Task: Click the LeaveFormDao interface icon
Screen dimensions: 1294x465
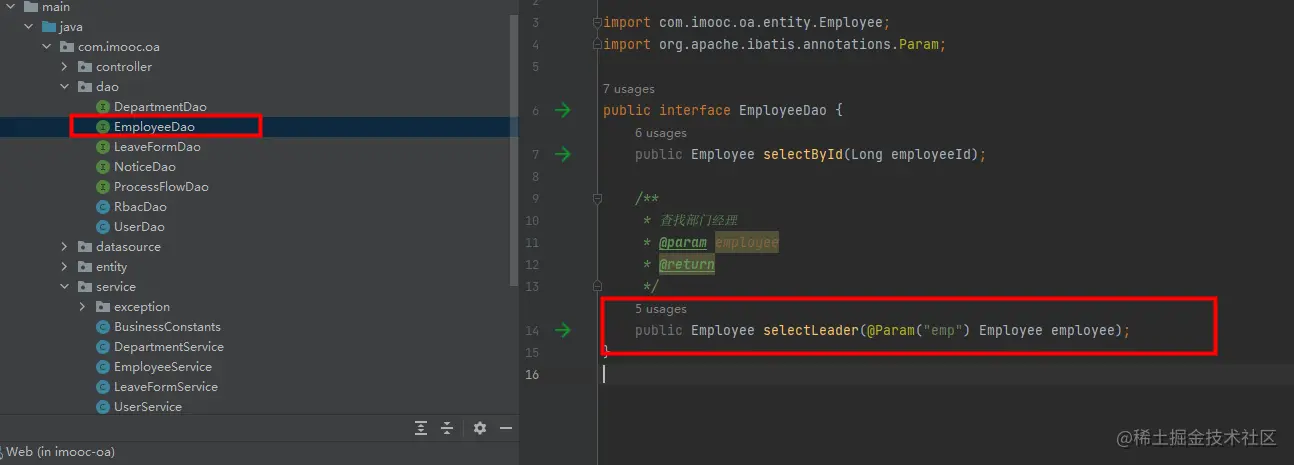Action: (x=102, y=147)
